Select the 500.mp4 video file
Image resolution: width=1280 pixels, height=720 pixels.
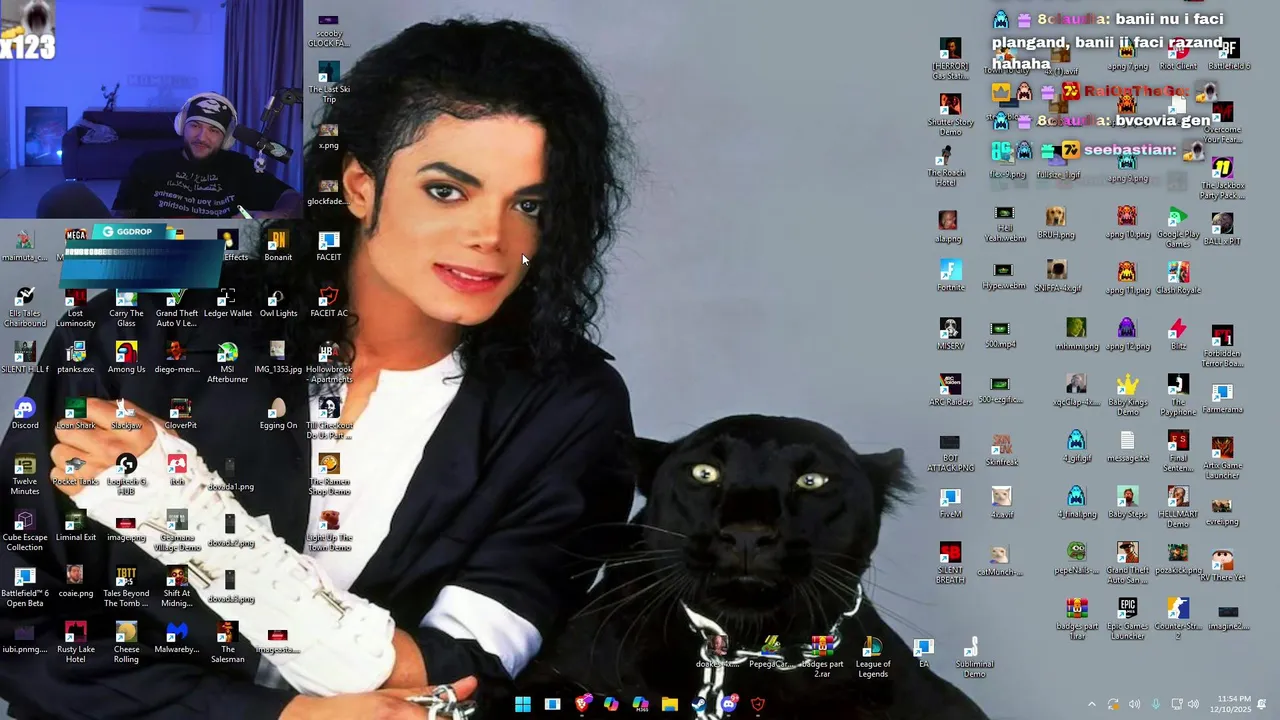point(1000,334)
